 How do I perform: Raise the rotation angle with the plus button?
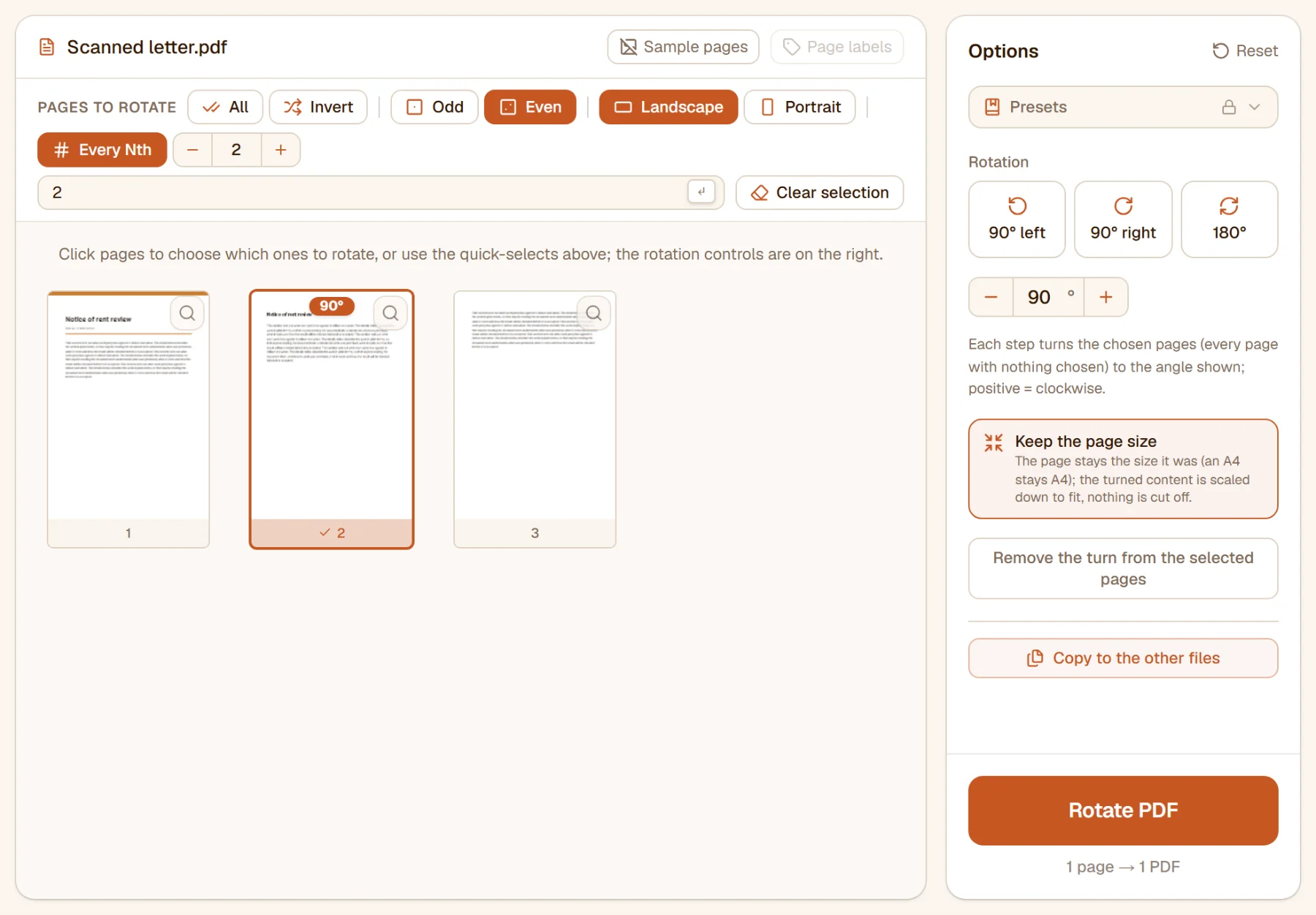pos(1105,297)
